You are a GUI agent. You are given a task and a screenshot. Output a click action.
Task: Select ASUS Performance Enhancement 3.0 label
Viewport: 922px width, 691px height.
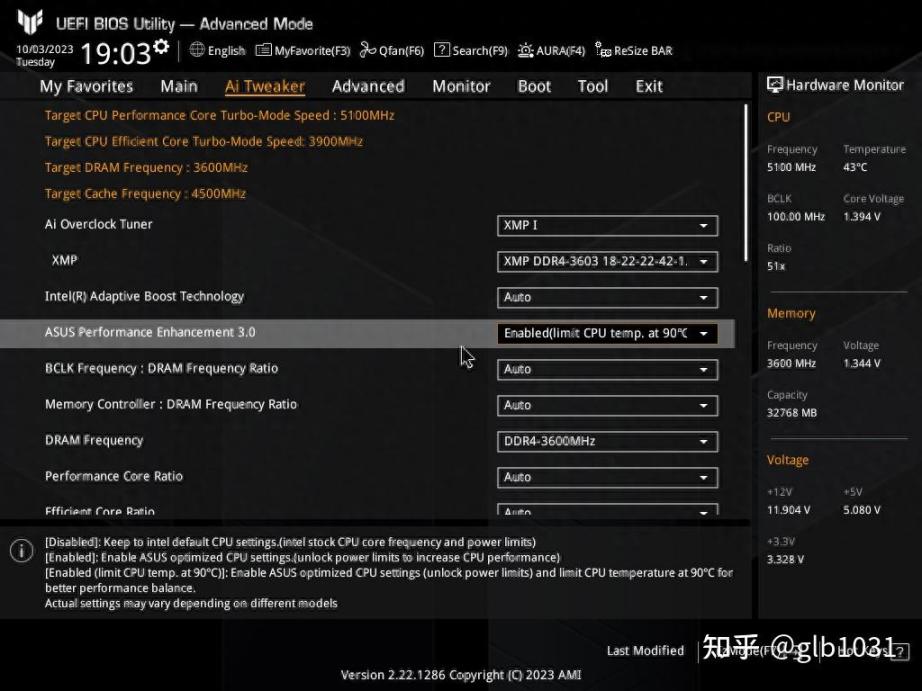click(150, 332)
